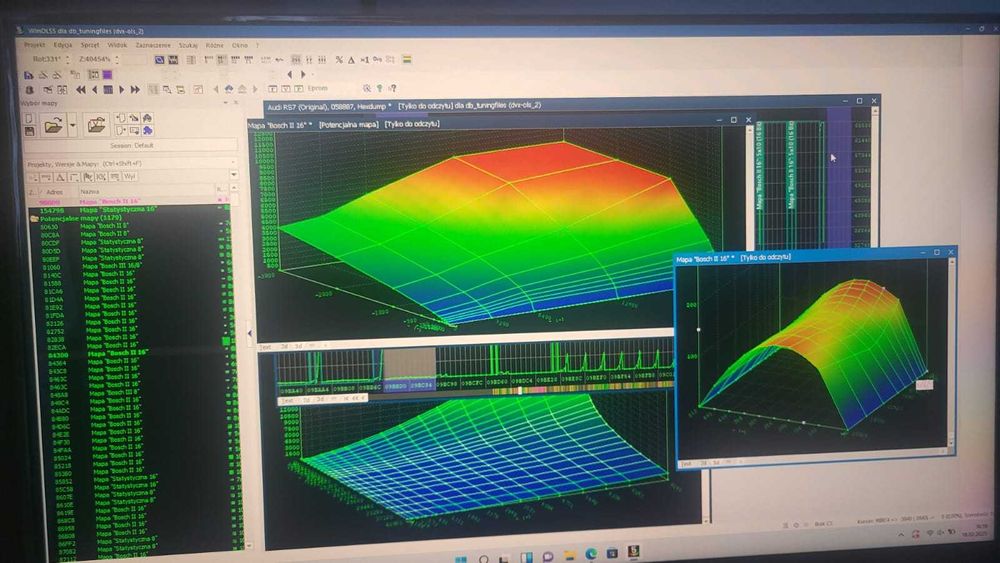Show hidden system tray icons chevron
Screen dimensions: 1000x563
pyautogui.click(x=901, y=535)
